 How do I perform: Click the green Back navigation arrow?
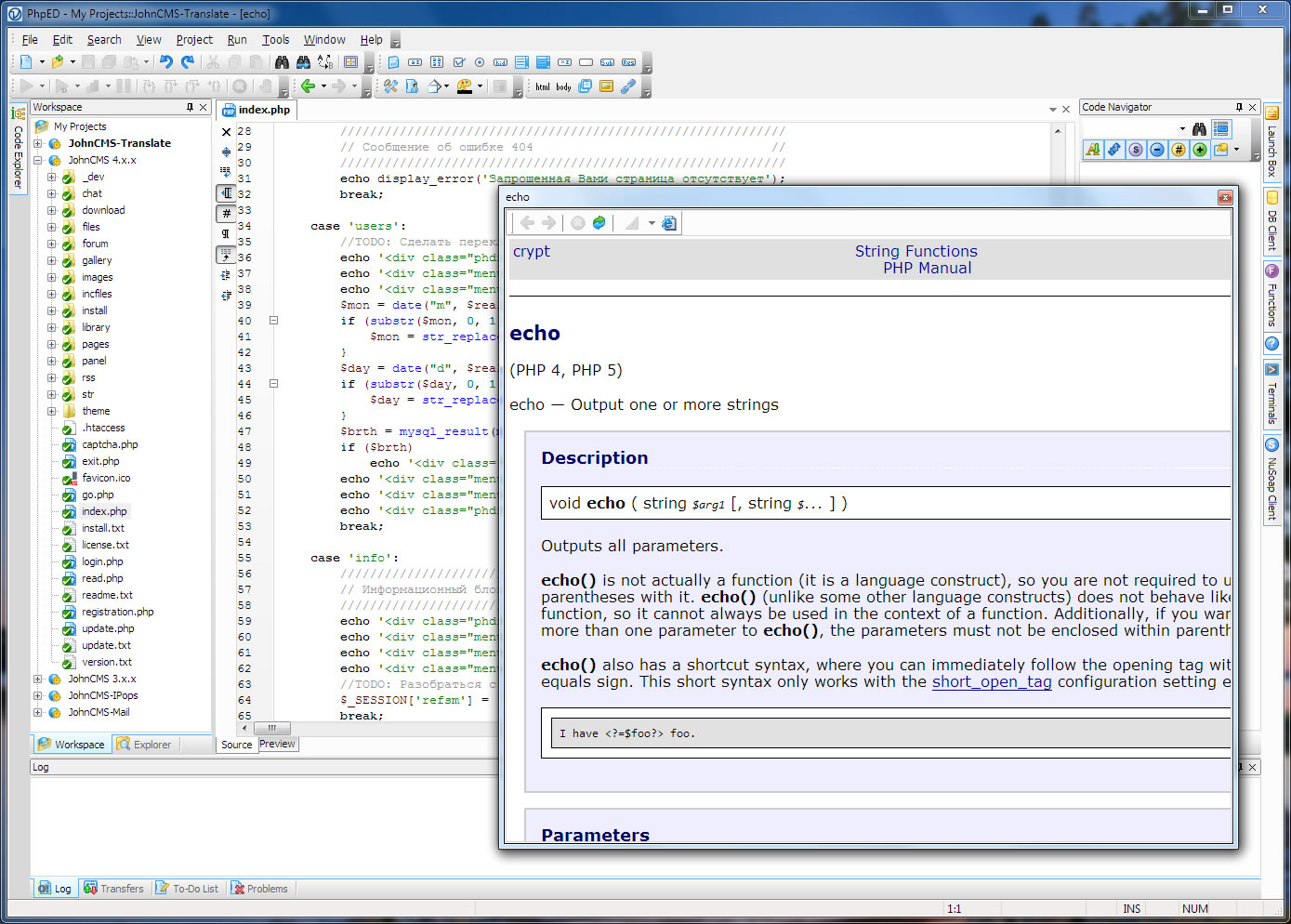click(307, 86)
